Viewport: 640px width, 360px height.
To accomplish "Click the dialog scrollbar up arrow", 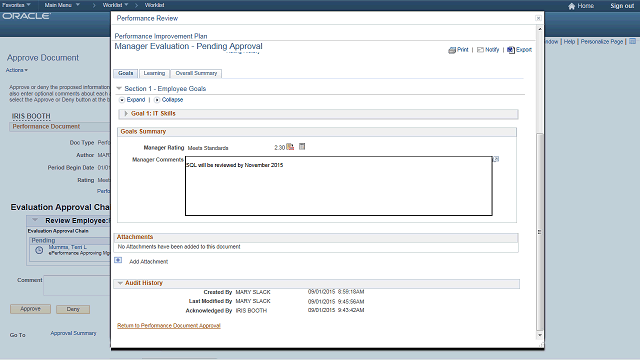I will (540, 29).
